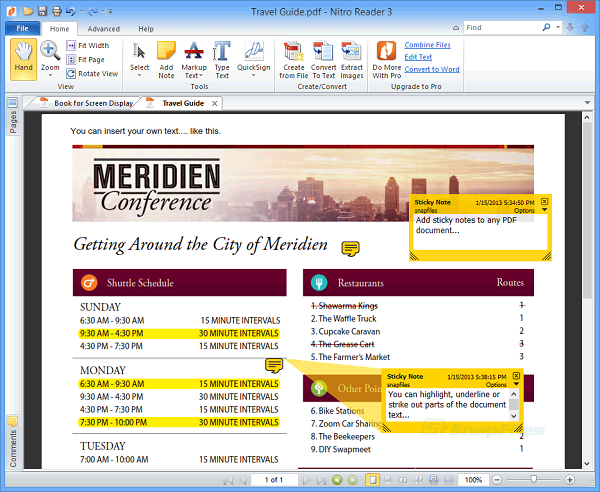Open the QuickSign dropdown
This screenshot has height=492, width=600.
tap(254, 76)
